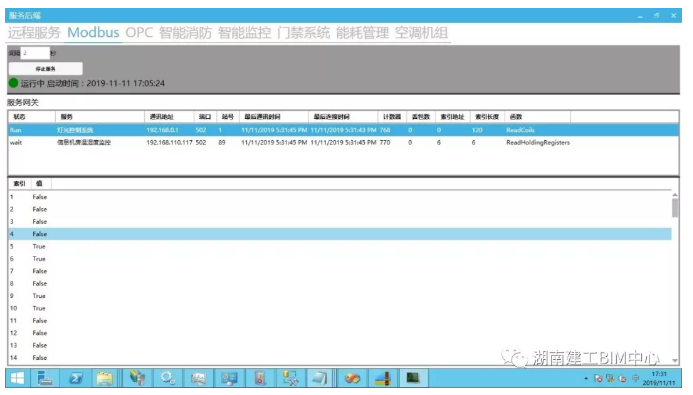Sort by the 通讯地址 column header

tap(169, 117)
